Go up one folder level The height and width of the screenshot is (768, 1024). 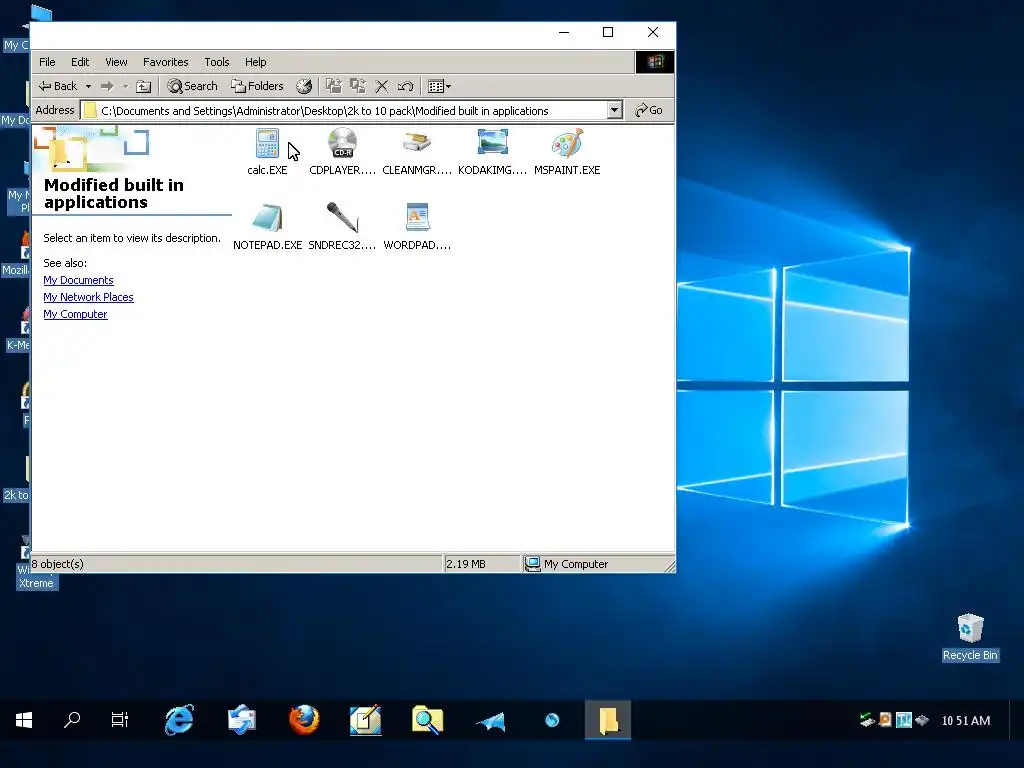[x=144, y=86]
